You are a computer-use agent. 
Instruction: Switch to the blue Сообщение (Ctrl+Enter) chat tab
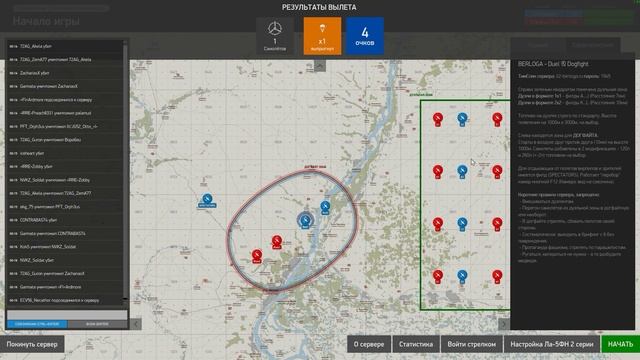[x=37, y=324]
